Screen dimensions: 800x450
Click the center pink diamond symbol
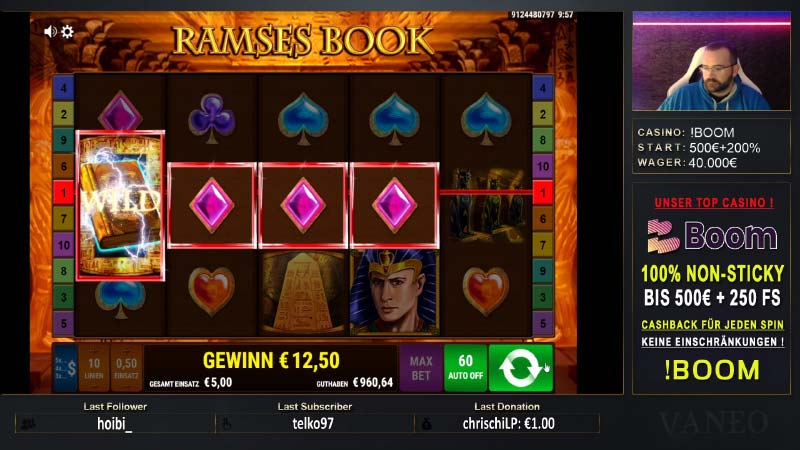303,206
